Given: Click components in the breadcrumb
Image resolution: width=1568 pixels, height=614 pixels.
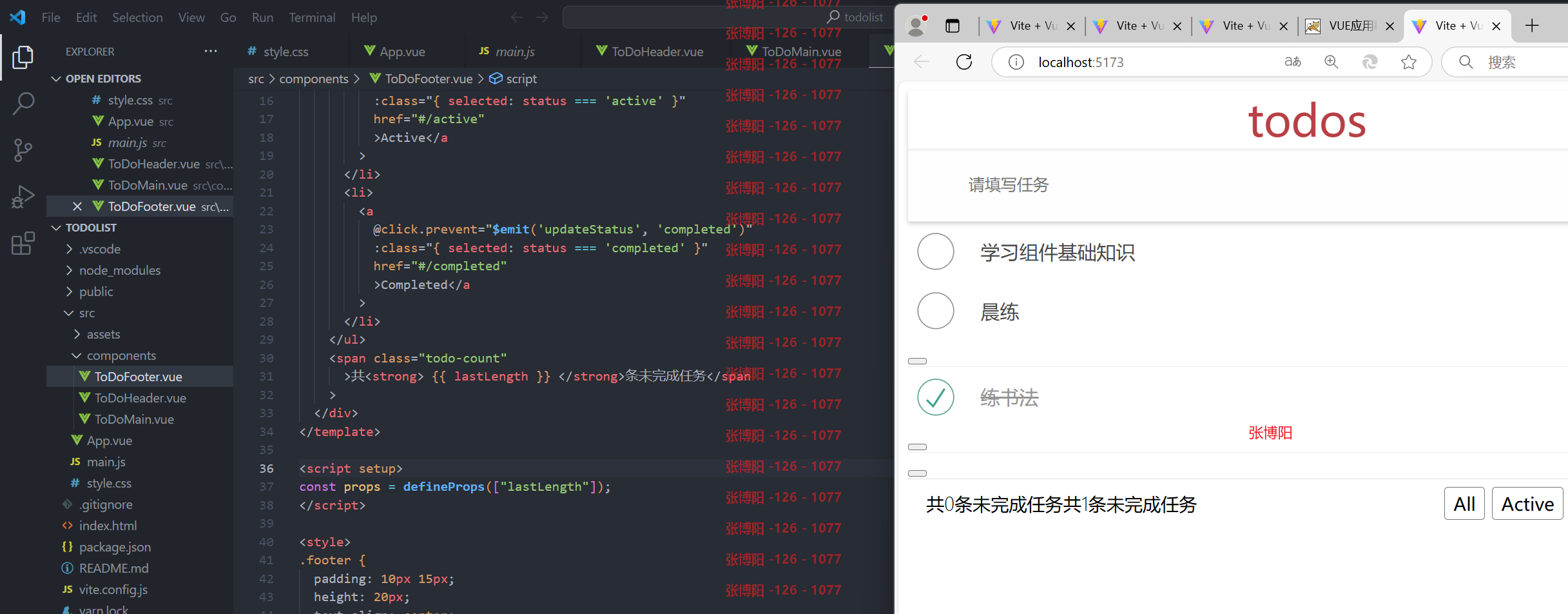Looking at the screenshot, I should (314, 79).
